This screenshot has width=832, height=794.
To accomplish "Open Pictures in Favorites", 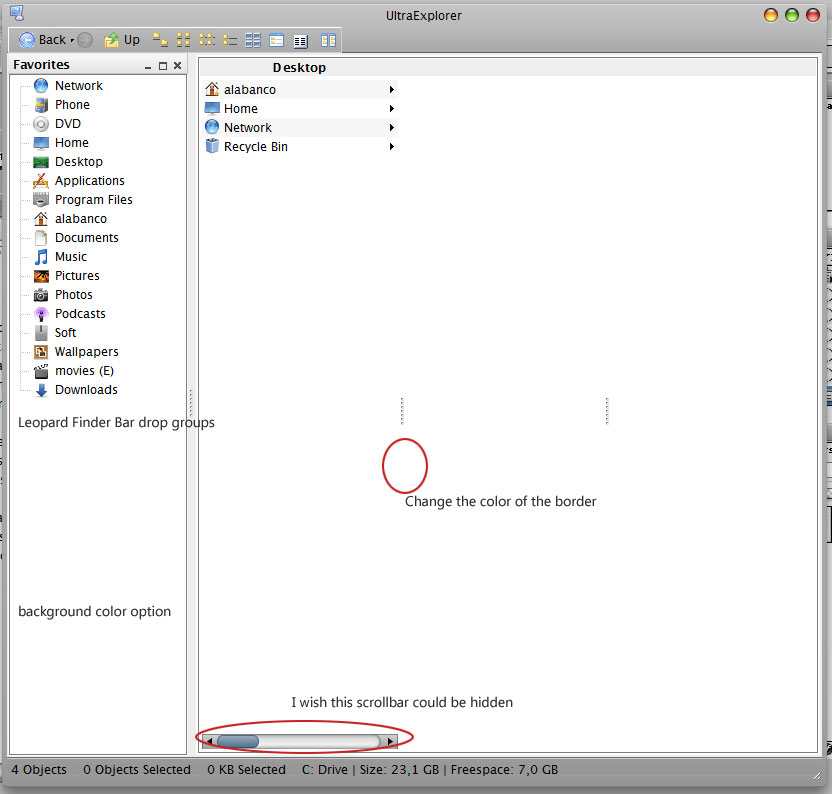I will coord(77,276).
